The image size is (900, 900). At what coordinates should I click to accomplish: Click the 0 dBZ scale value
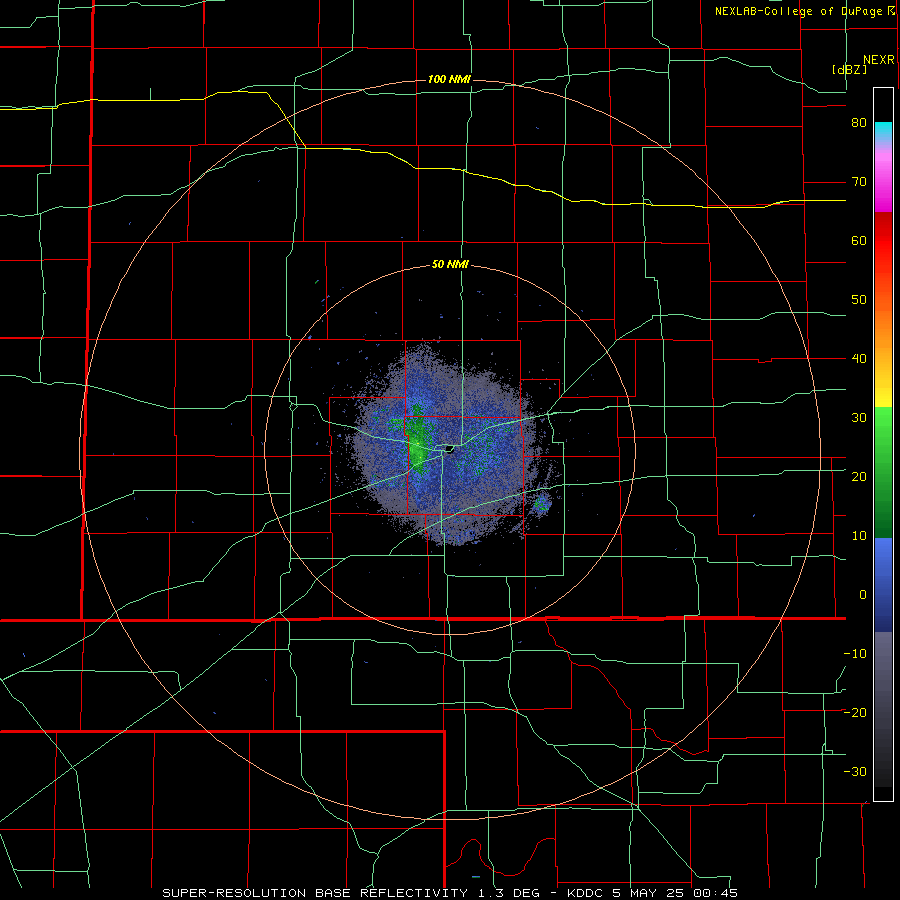863,595
